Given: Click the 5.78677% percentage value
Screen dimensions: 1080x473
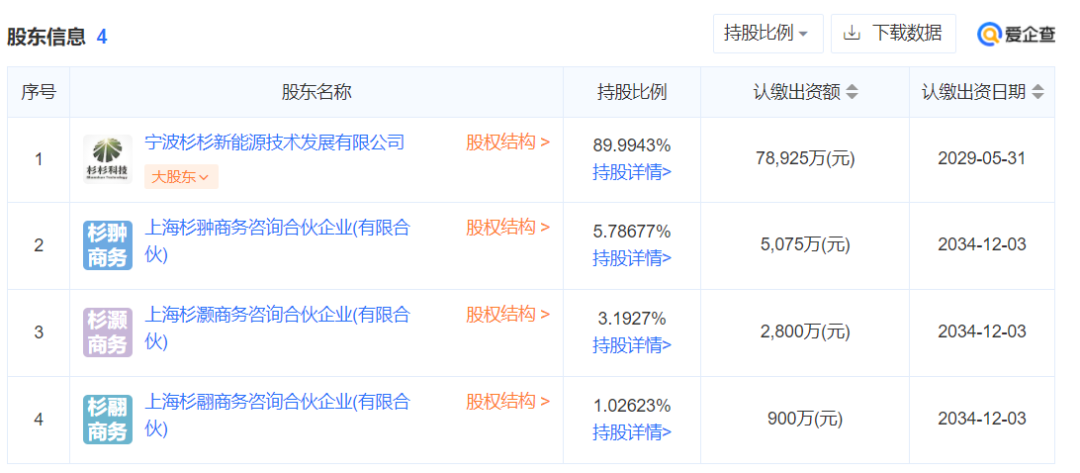Looking at the screenshot, I should click(x=632, y=231).
